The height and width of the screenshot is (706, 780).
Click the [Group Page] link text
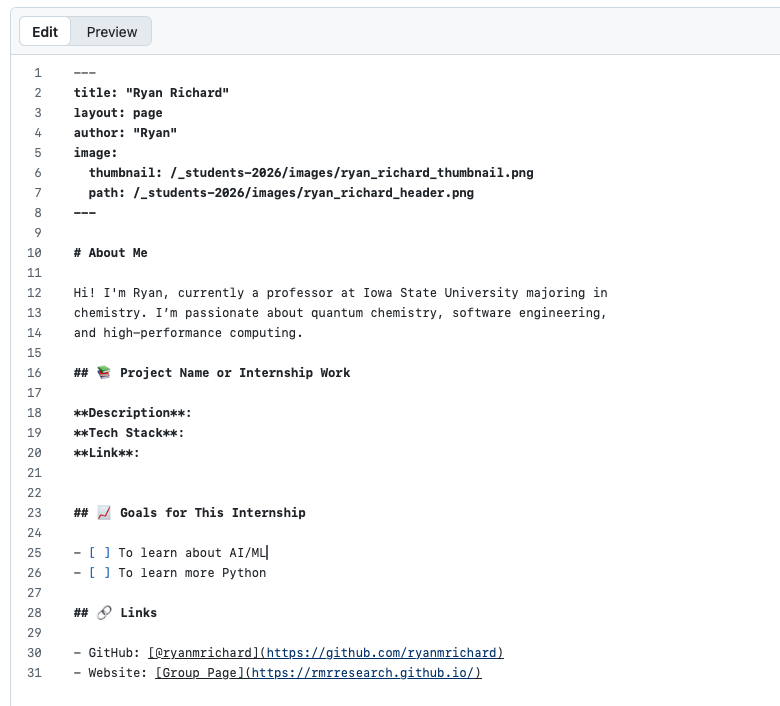pos(199,673)
